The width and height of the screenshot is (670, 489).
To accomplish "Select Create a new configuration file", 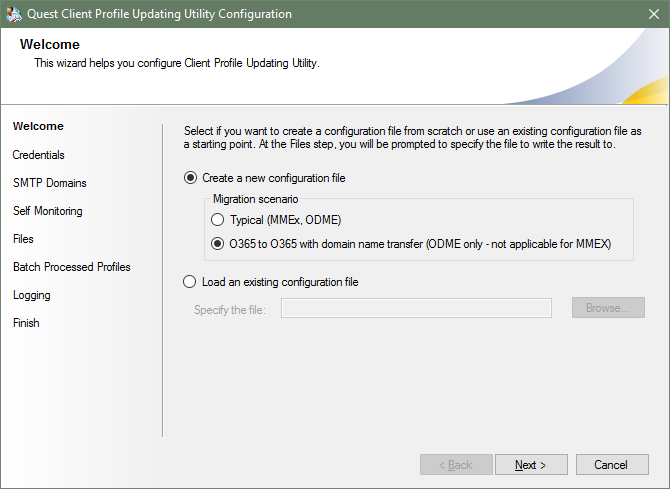I will pos(191,178).
